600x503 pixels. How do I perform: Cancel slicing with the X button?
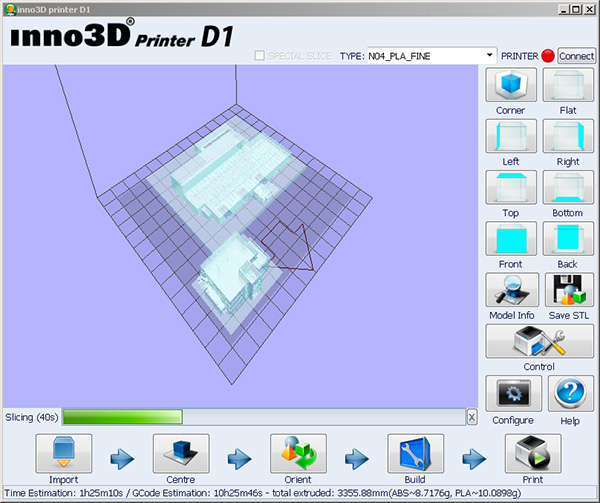(x=472, y=417)
